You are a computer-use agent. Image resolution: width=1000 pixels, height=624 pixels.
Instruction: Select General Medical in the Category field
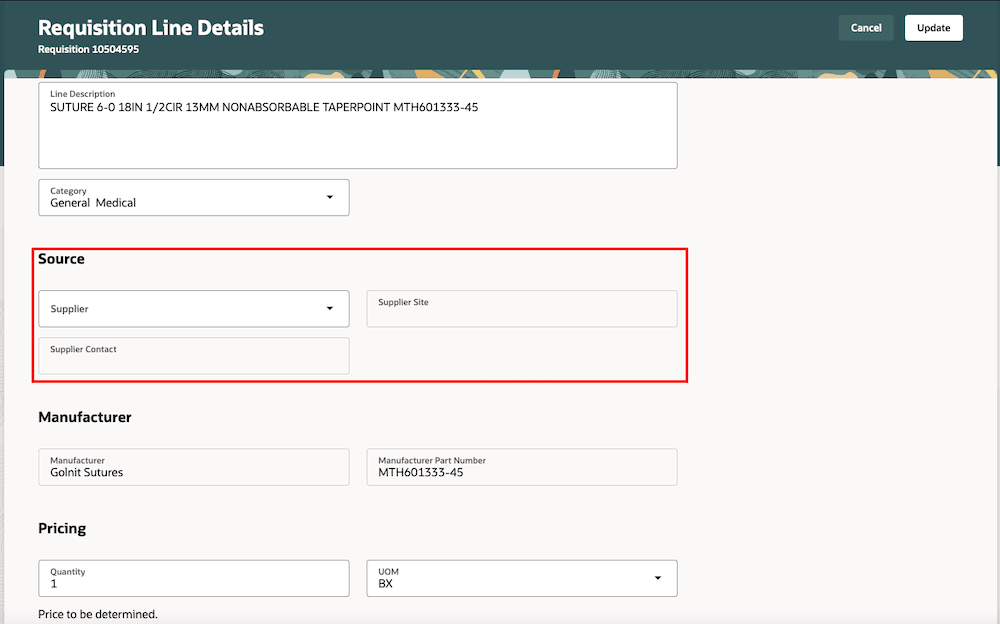point(150,202)
